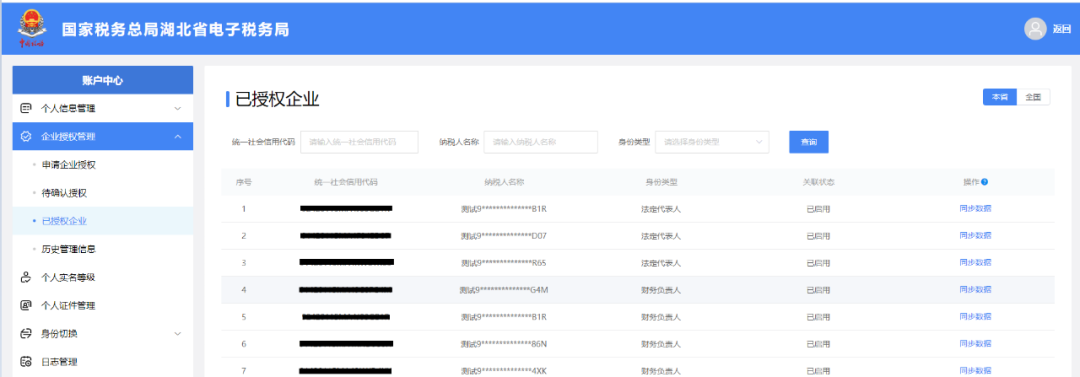Click the 返回 link in header
Image resolution: width=1080 pixels, height=377 pixels.
(1061, 29)
